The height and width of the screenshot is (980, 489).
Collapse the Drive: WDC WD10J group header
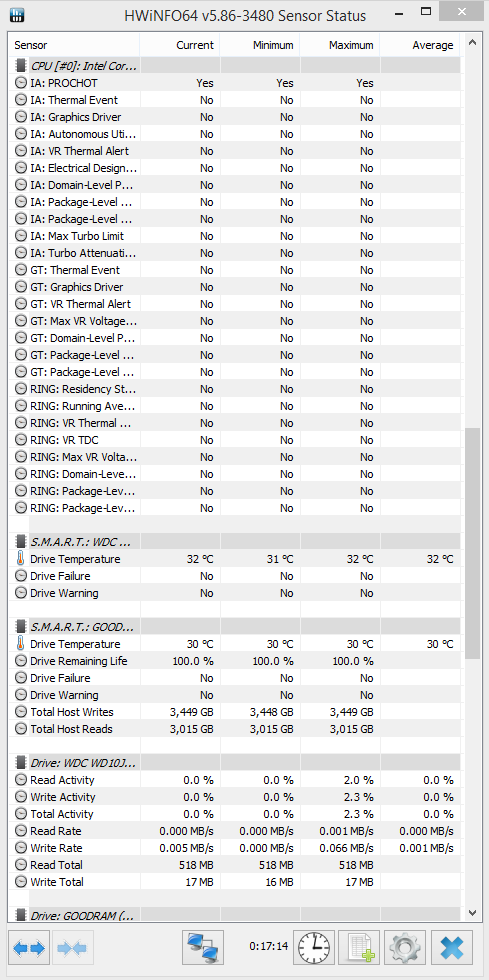[76, 762]
